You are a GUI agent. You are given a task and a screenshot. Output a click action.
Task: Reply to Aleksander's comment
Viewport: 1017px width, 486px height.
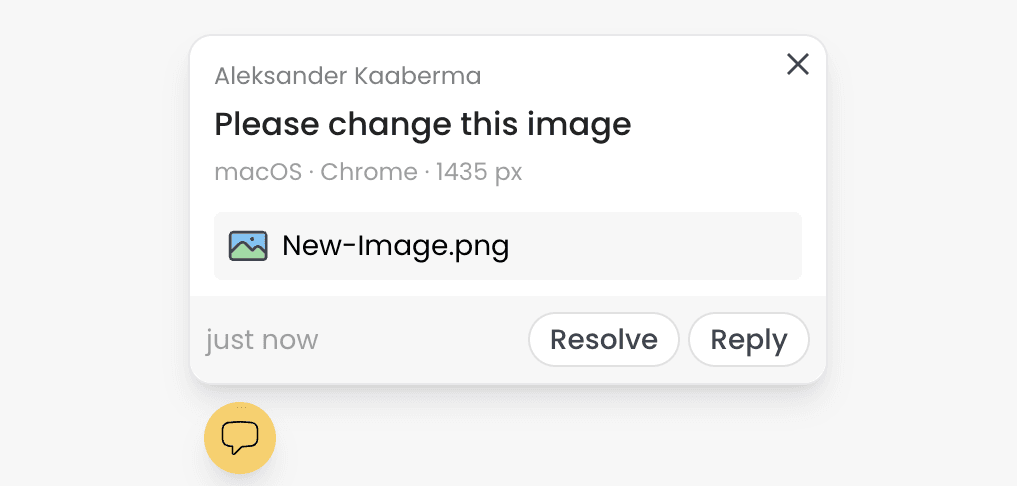[748, 340]
